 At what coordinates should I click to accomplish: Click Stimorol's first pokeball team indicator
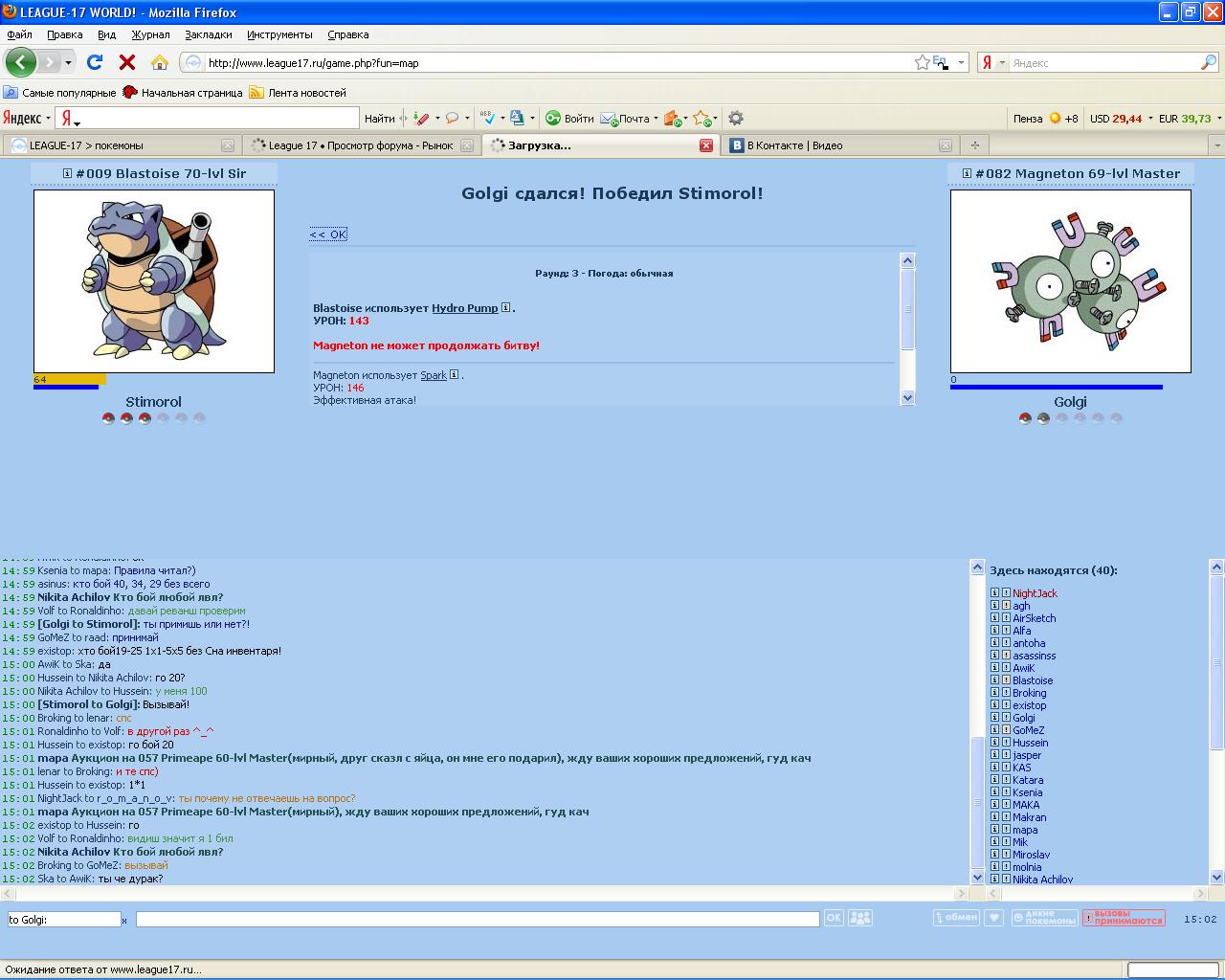pyautogui.click(x=108, y=418)
